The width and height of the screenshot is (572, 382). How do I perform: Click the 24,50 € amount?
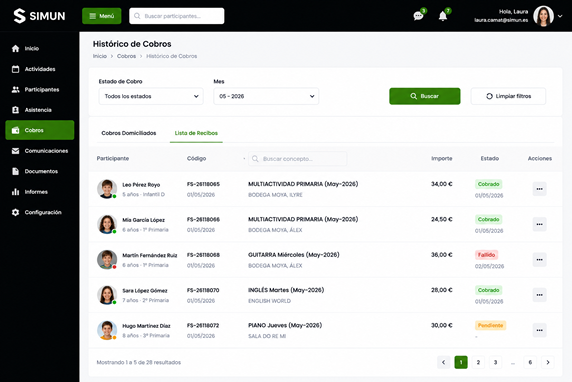click(x=441, y=219)
